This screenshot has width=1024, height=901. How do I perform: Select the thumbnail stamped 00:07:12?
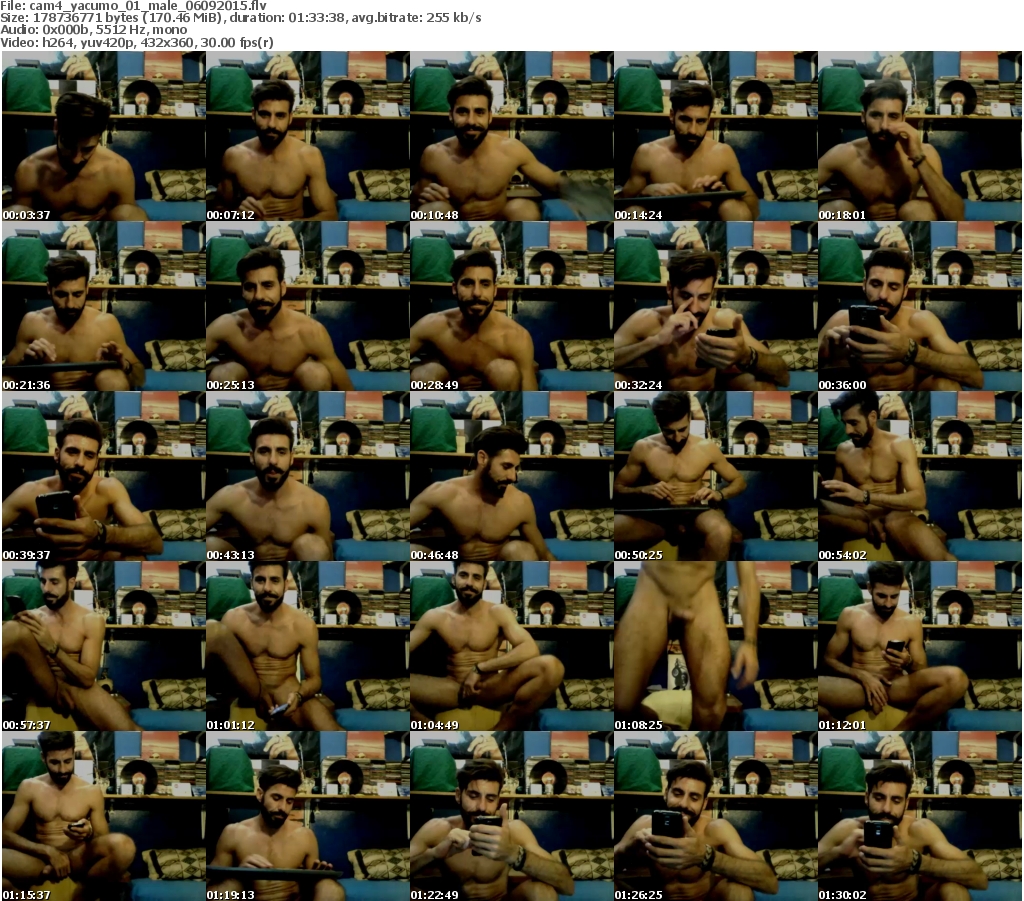coord(308,136)
